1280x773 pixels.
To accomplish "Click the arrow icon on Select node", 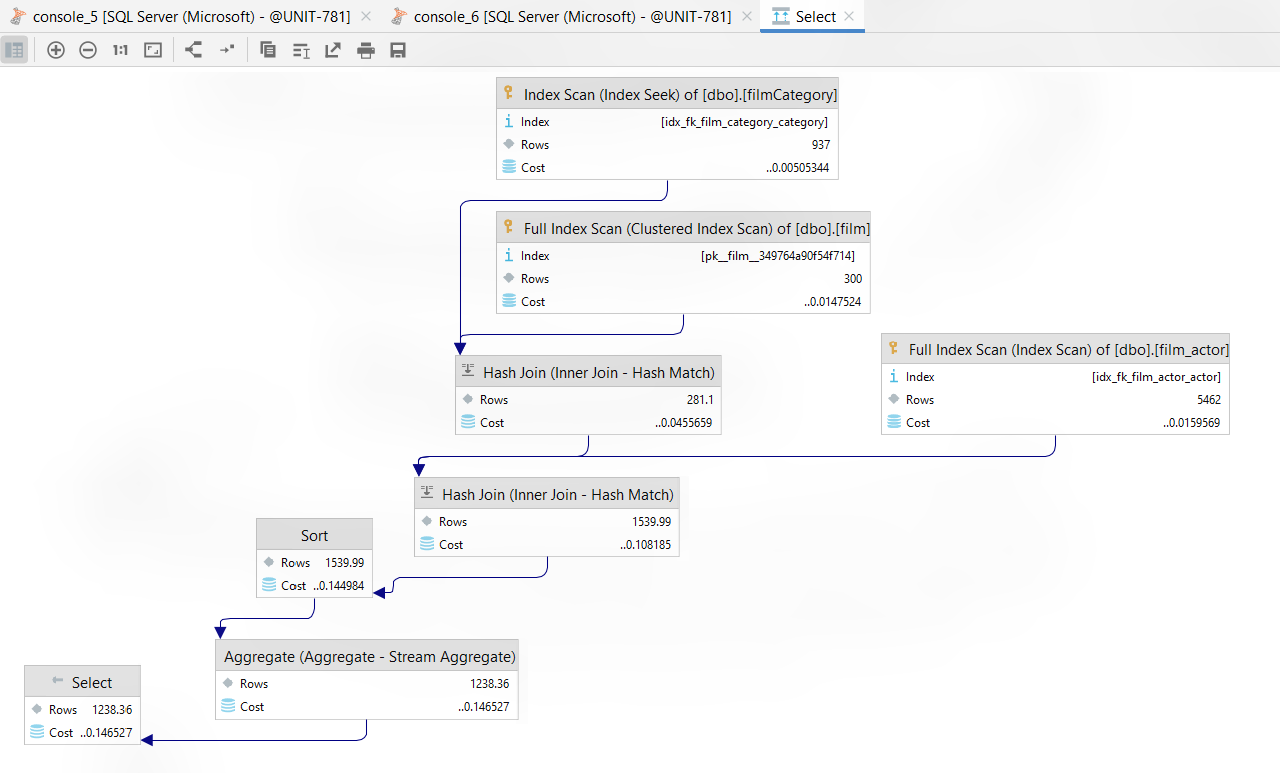I will click(57, 681).
